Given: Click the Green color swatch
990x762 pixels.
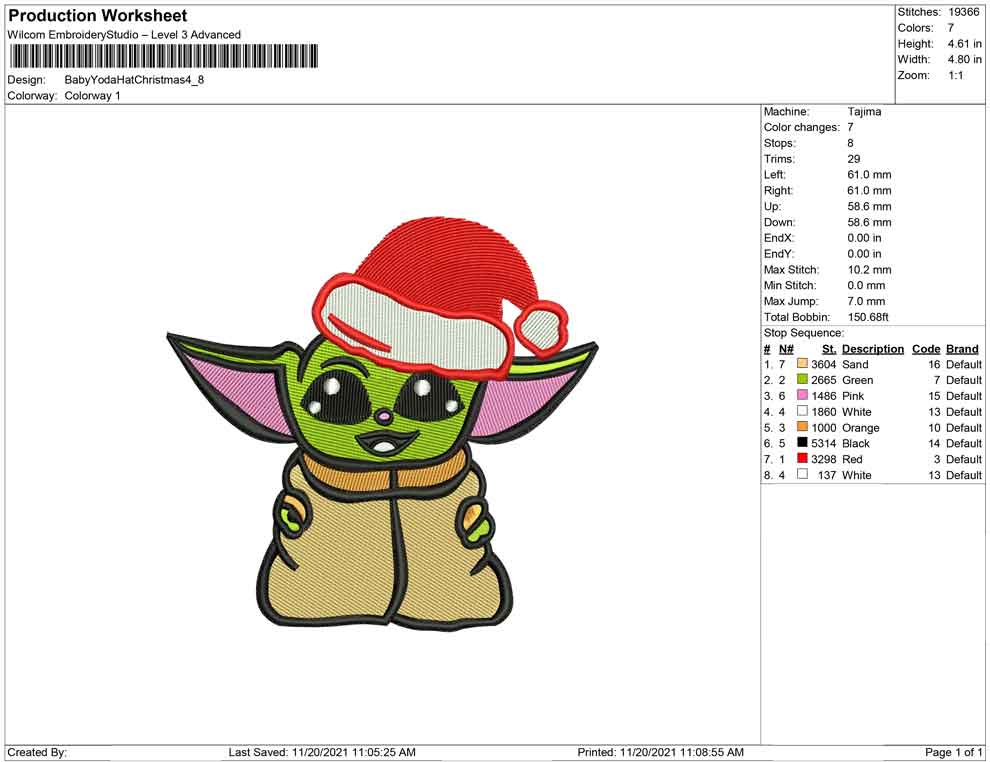Looking at the screenshot, I should [802, 379].
